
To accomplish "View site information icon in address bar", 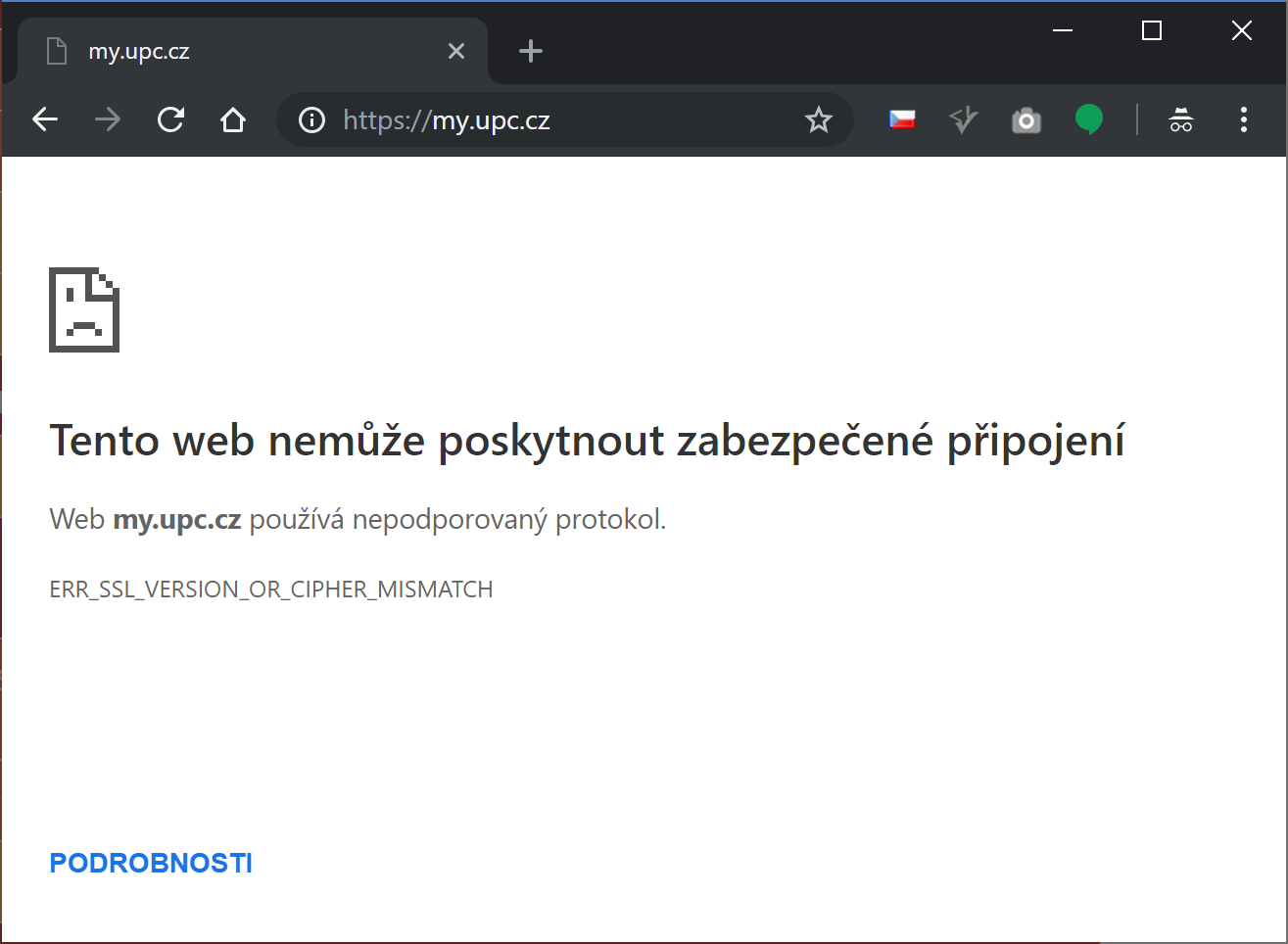I will [311, 120].
